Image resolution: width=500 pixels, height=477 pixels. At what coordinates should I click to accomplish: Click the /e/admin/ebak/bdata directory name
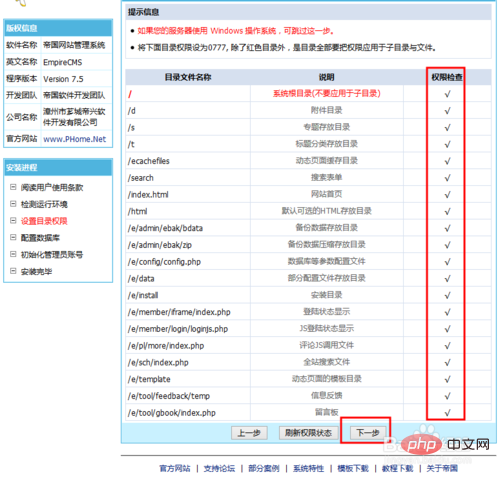[165, 228]
